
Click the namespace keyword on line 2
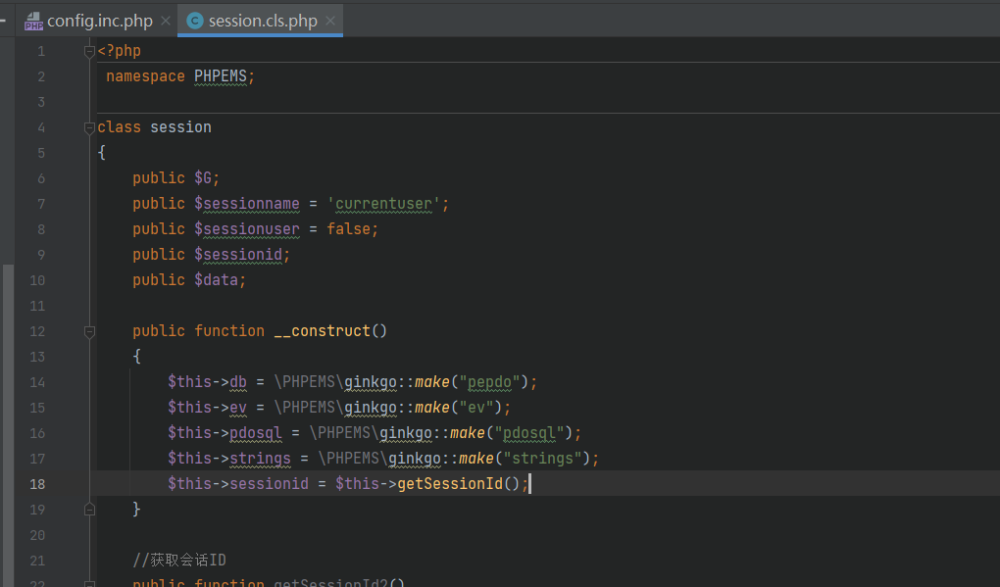pyautogui.click(x=145, y=76)
